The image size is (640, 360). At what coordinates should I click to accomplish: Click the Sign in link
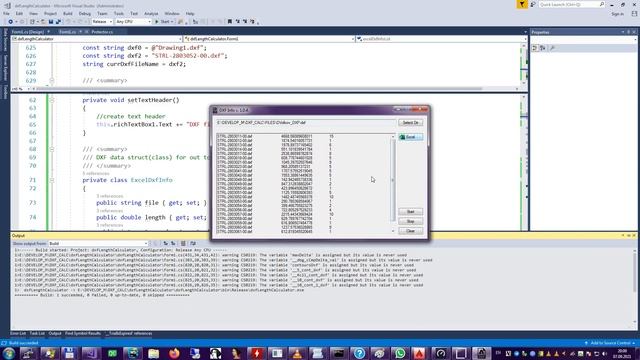[x=617, y=14]
